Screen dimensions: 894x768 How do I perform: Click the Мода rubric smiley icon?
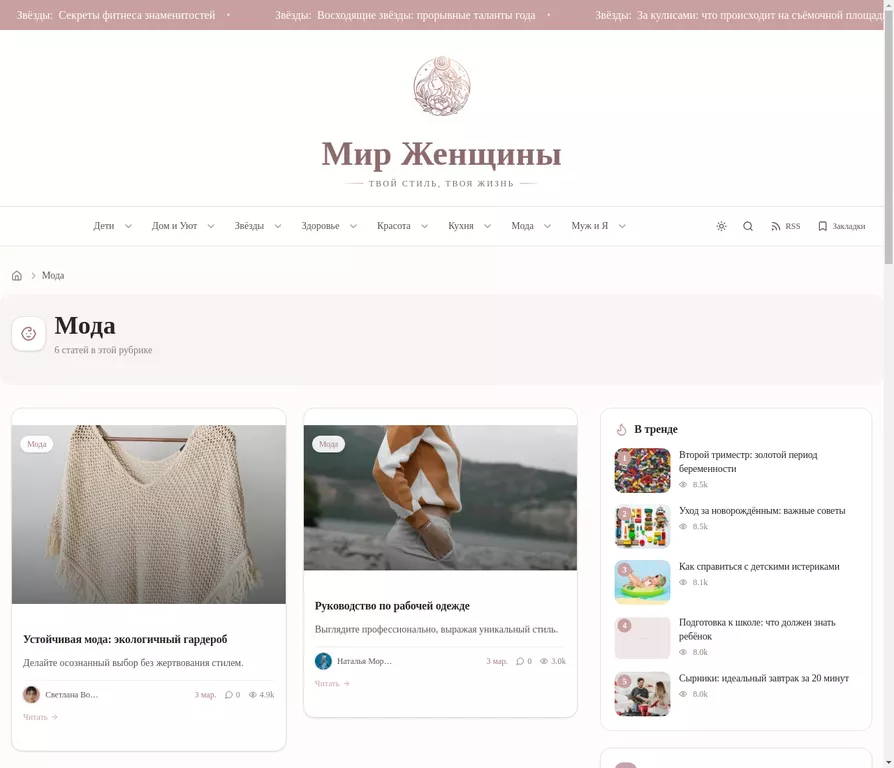29,334
